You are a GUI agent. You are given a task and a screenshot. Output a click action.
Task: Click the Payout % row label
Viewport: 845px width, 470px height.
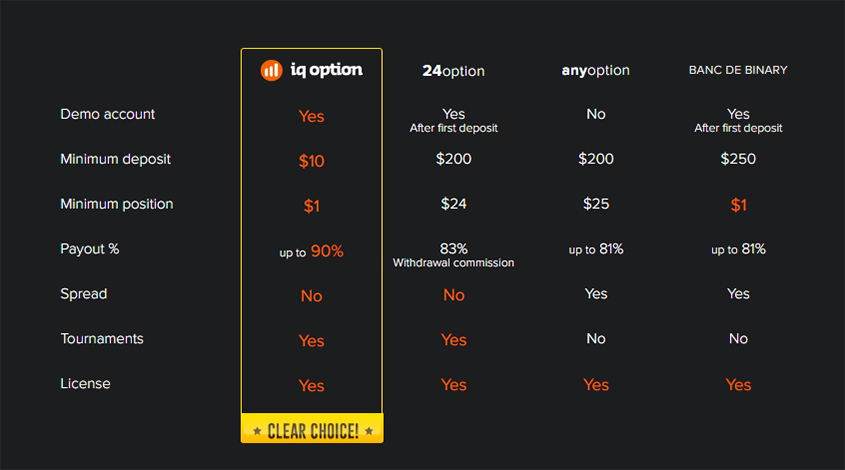tap(89, 249)
